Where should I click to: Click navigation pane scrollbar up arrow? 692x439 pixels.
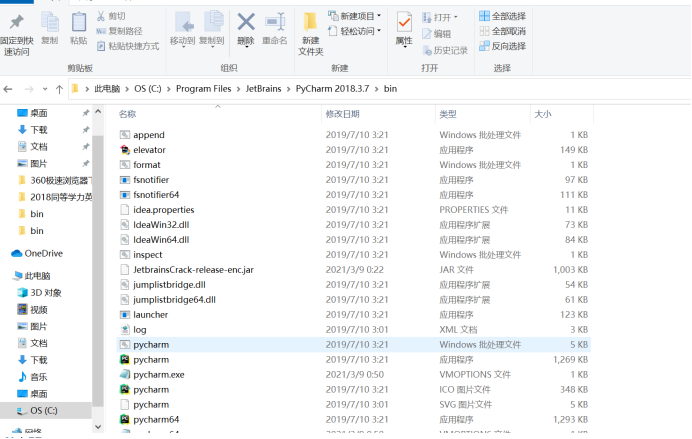[x=98, y=112]
